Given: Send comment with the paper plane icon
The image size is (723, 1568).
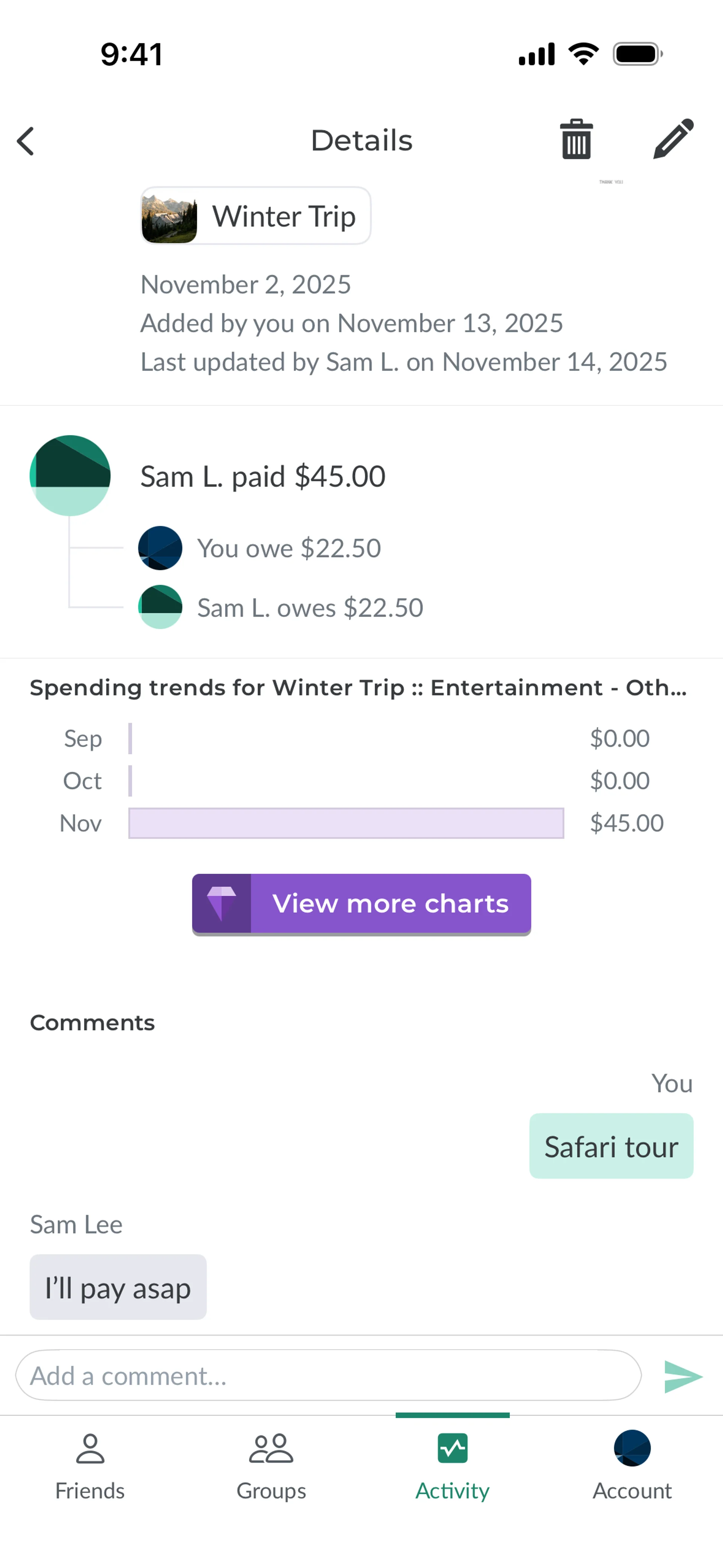Looking at the screenshot, I should pyautogui.click(x=683, y=1376).
